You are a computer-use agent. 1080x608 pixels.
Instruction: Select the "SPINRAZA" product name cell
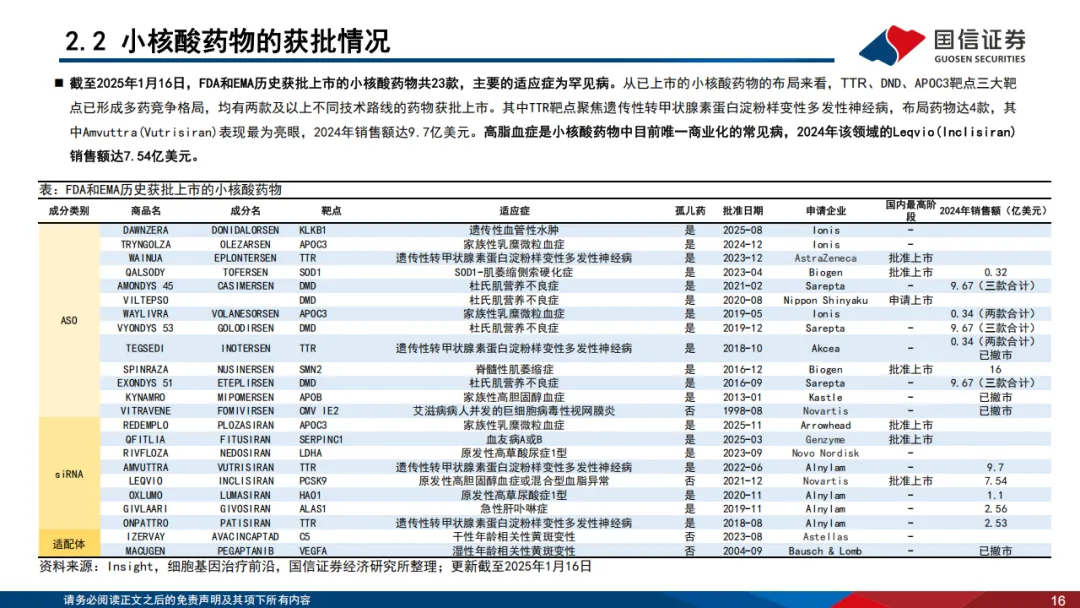(145, 370)
